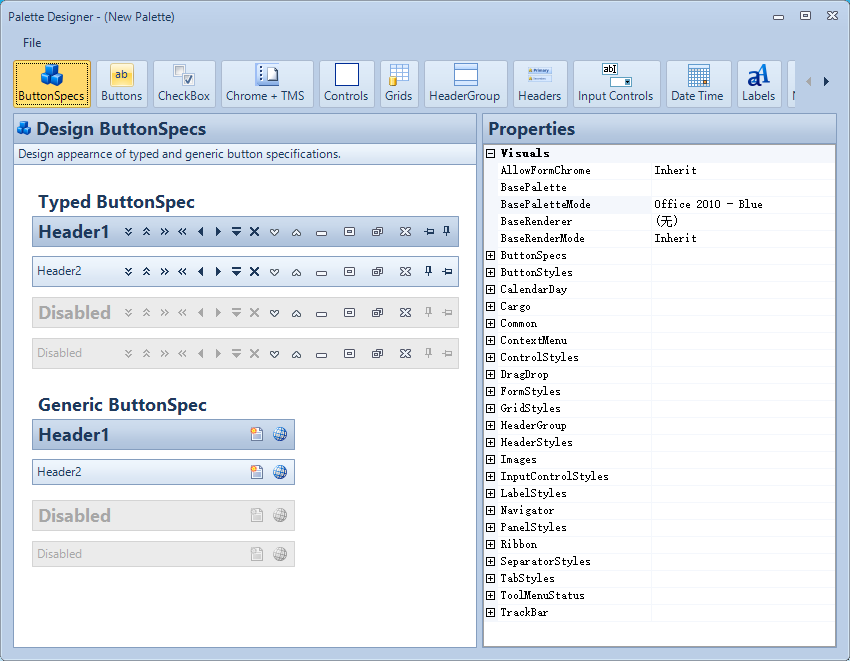The height and width of the screenshot is (661, 850).
Task: Select the AllowFormChrome property row
Action: click(x=659, y=170)
